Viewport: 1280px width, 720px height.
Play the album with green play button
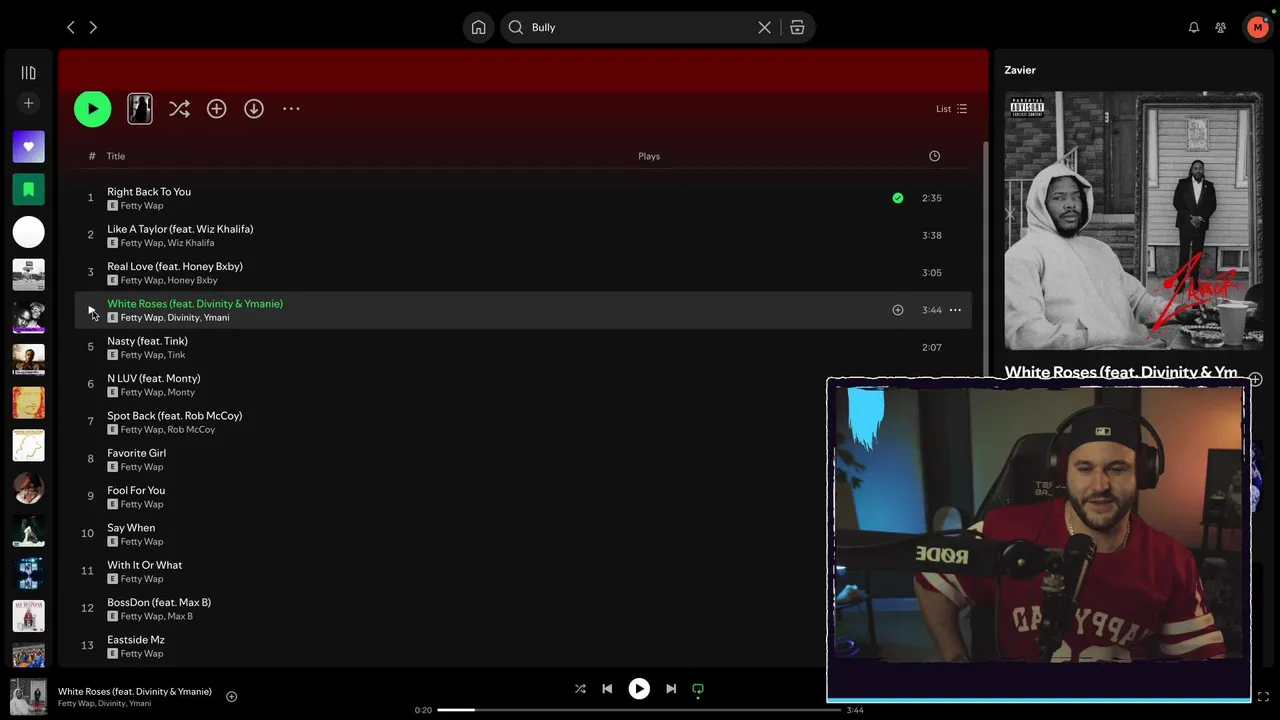click(92, 109)
